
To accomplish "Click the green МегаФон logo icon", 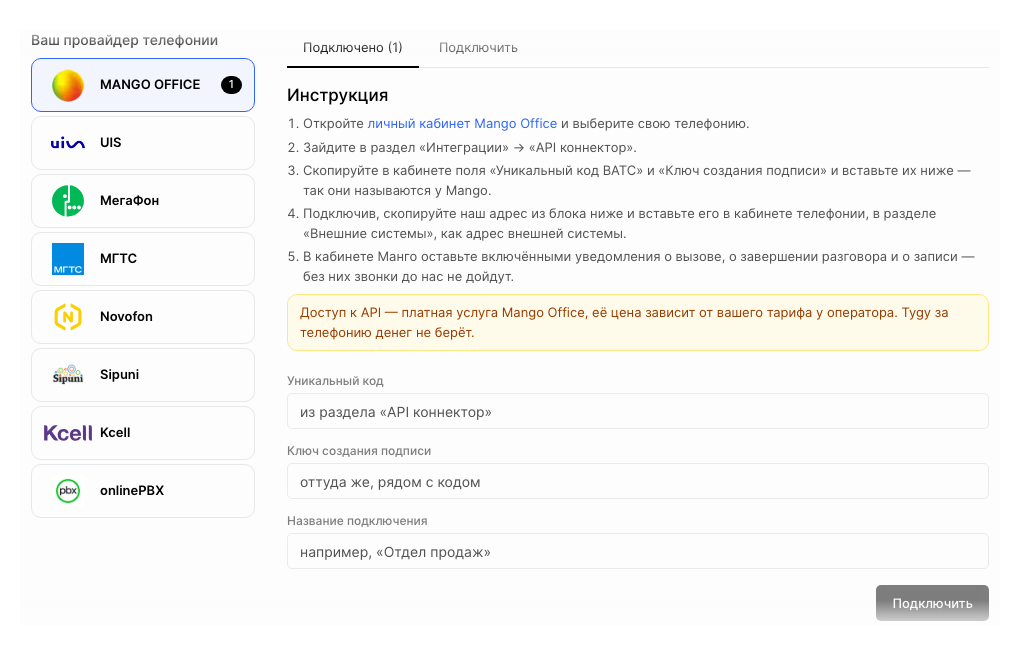I will tap(68, 201).
